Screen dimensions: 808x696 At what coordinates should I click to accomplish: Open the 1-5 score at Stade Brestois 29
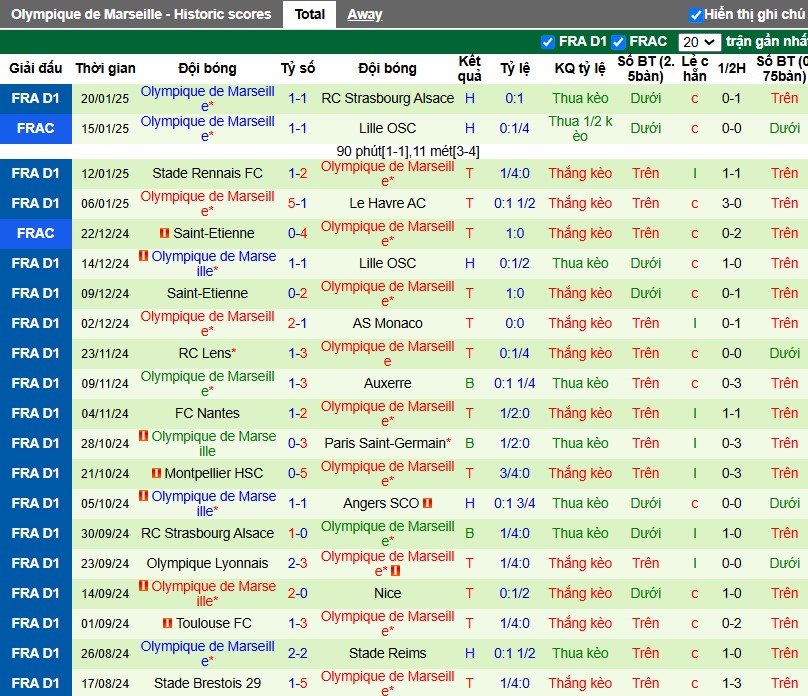(x=297, y=683)
